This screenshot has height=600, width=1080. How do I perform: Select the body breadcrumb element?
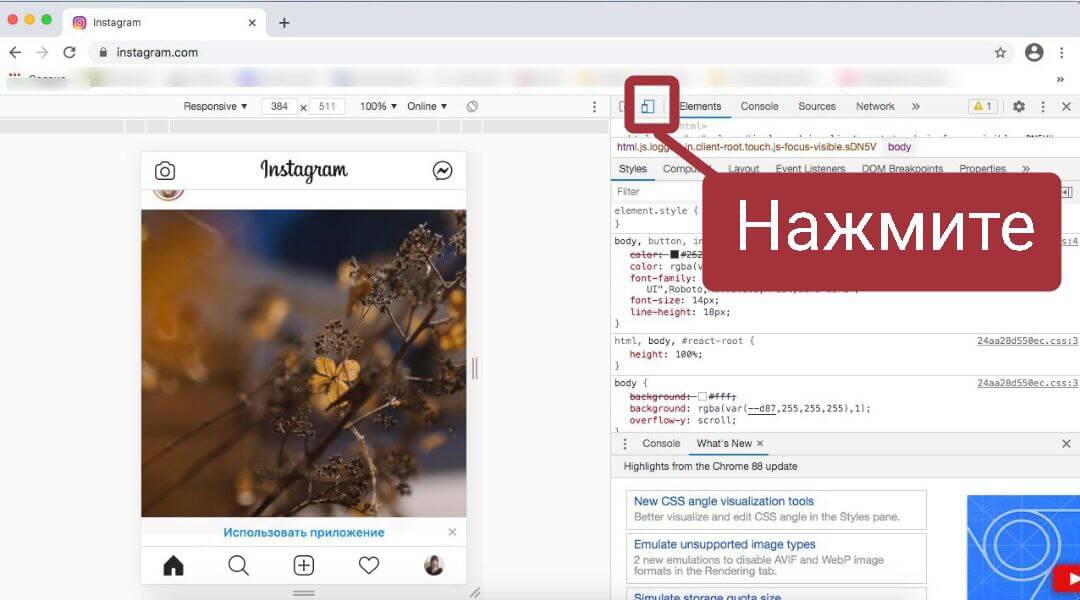tap(900, 147)
